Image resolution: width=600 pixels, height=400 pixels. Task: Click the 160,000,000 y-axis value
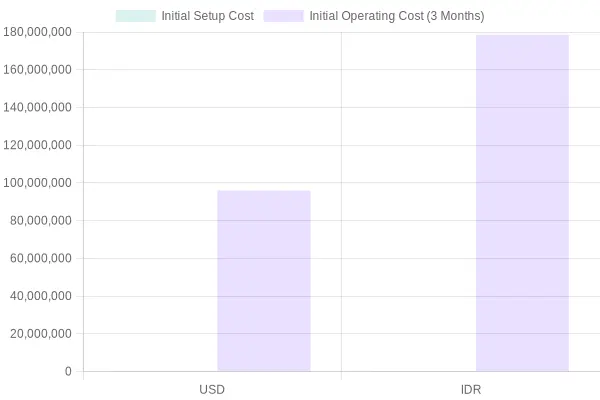(x=38, y=70)
